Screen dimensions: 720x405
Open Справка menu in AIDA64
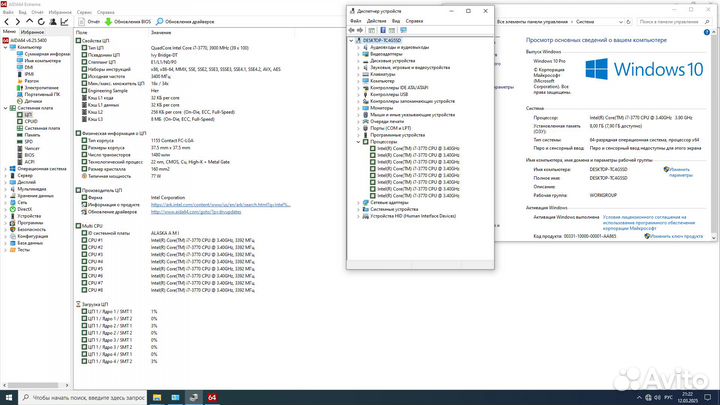coord(106,12)
